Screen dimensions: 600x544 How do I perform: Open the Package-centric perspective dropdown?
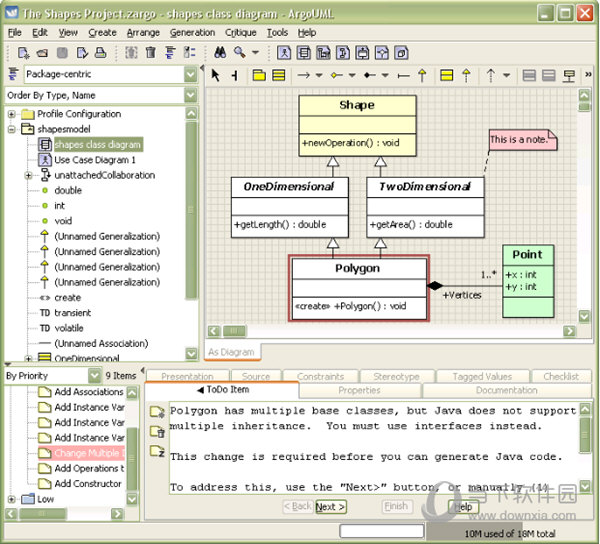[x=191, y=74]
